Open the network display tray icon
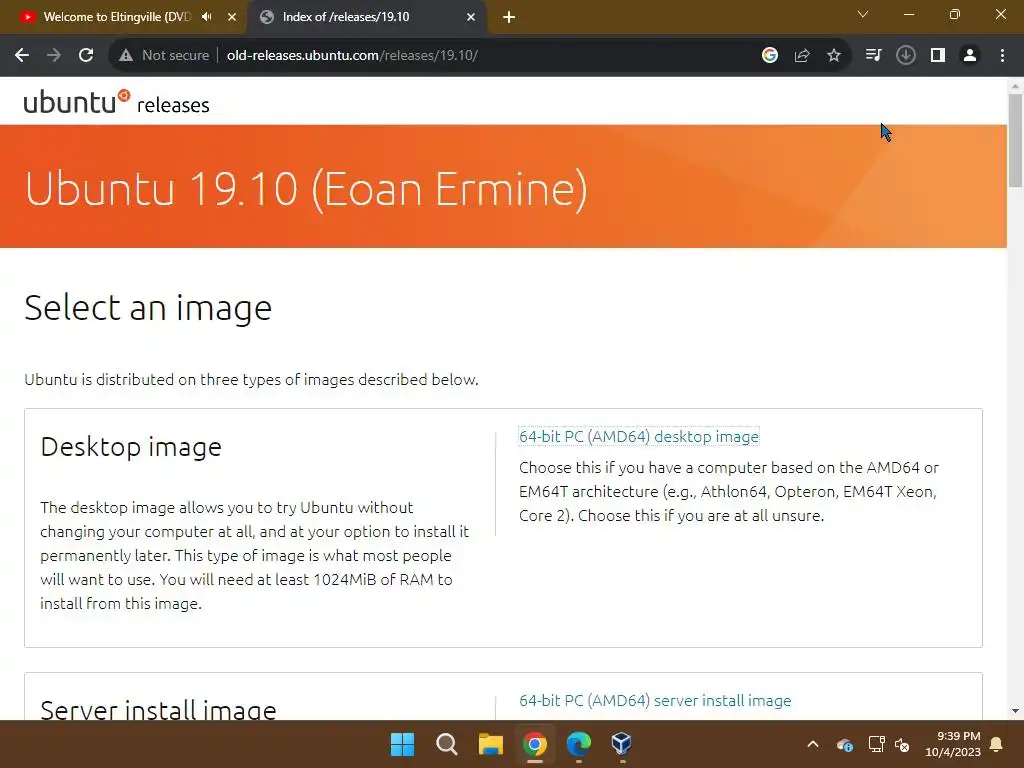Image resolution: width=1024 pixels, height=768 pixels. click(876, 744)
